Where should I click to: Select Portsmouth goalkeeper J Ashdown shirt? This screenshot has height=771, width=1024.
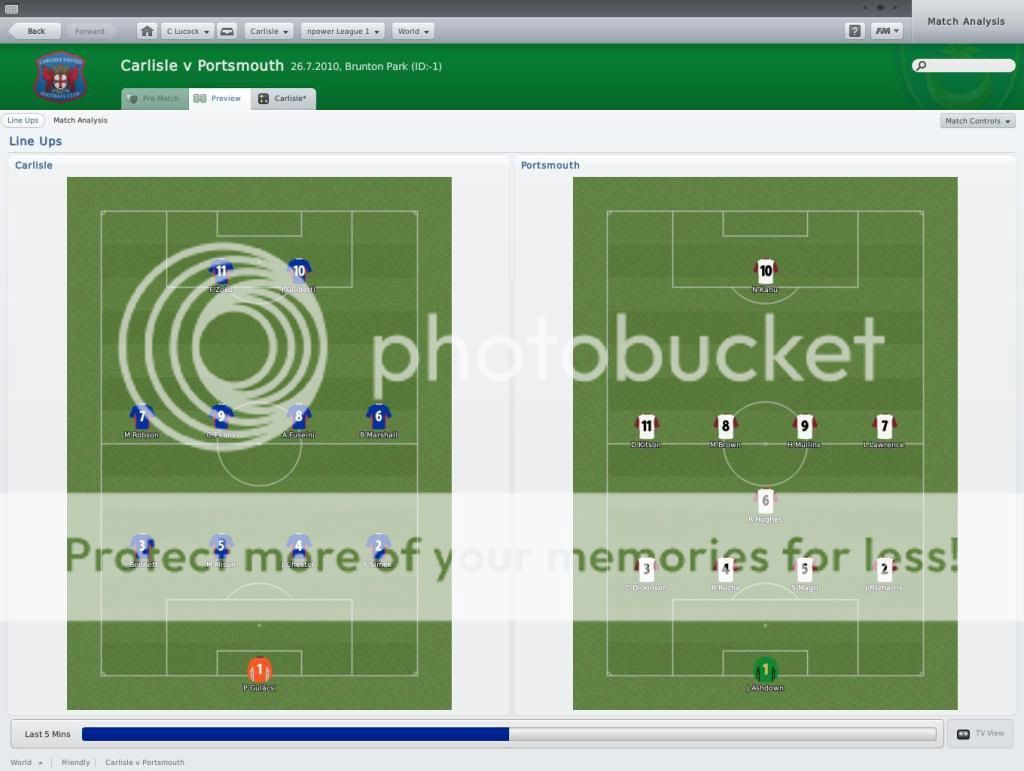pos(765,669)
